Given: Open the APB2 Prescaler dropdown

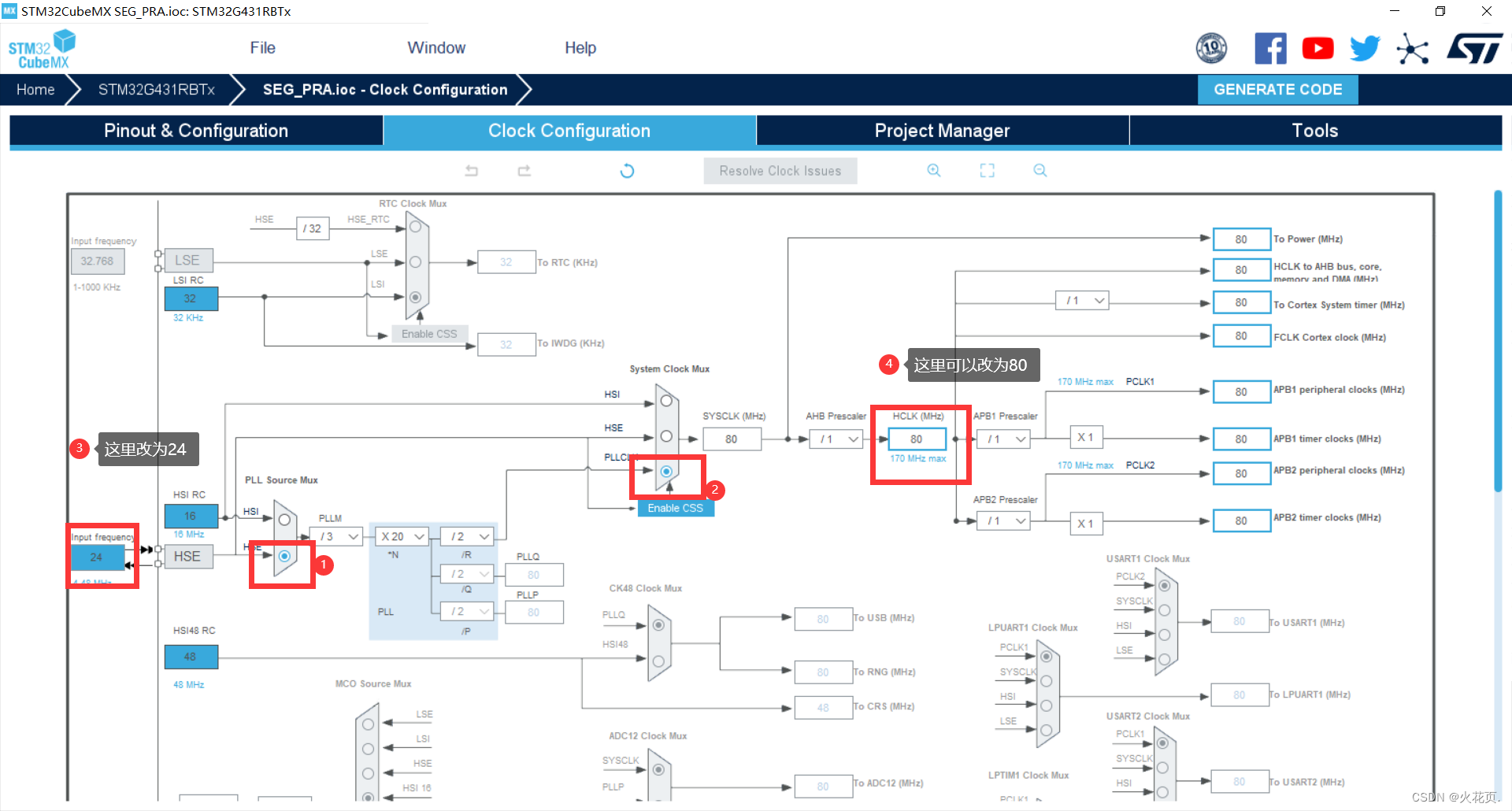Looking at the screenshot, I should (x=1003, y=521).
